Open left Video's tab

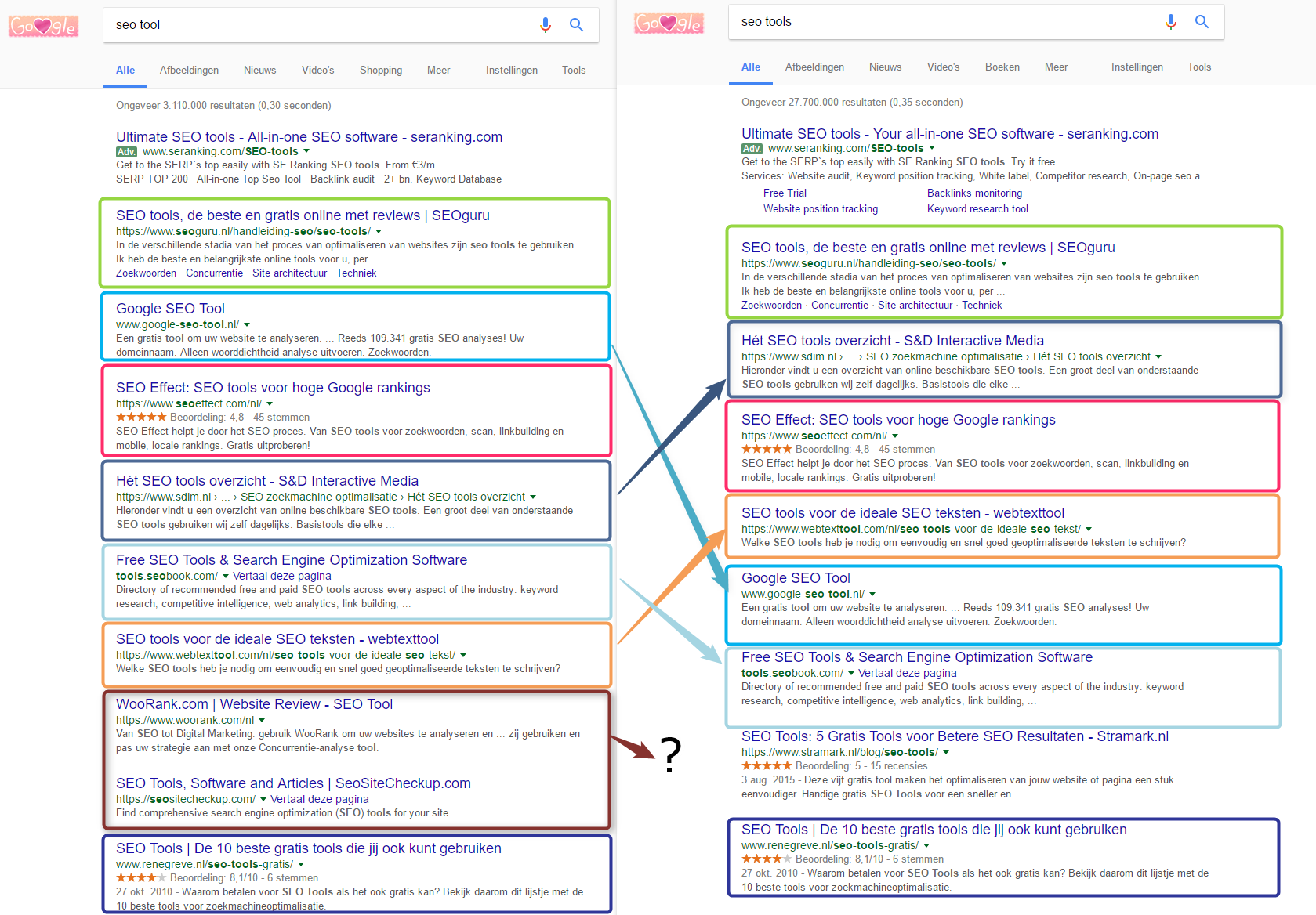point(317,70)
